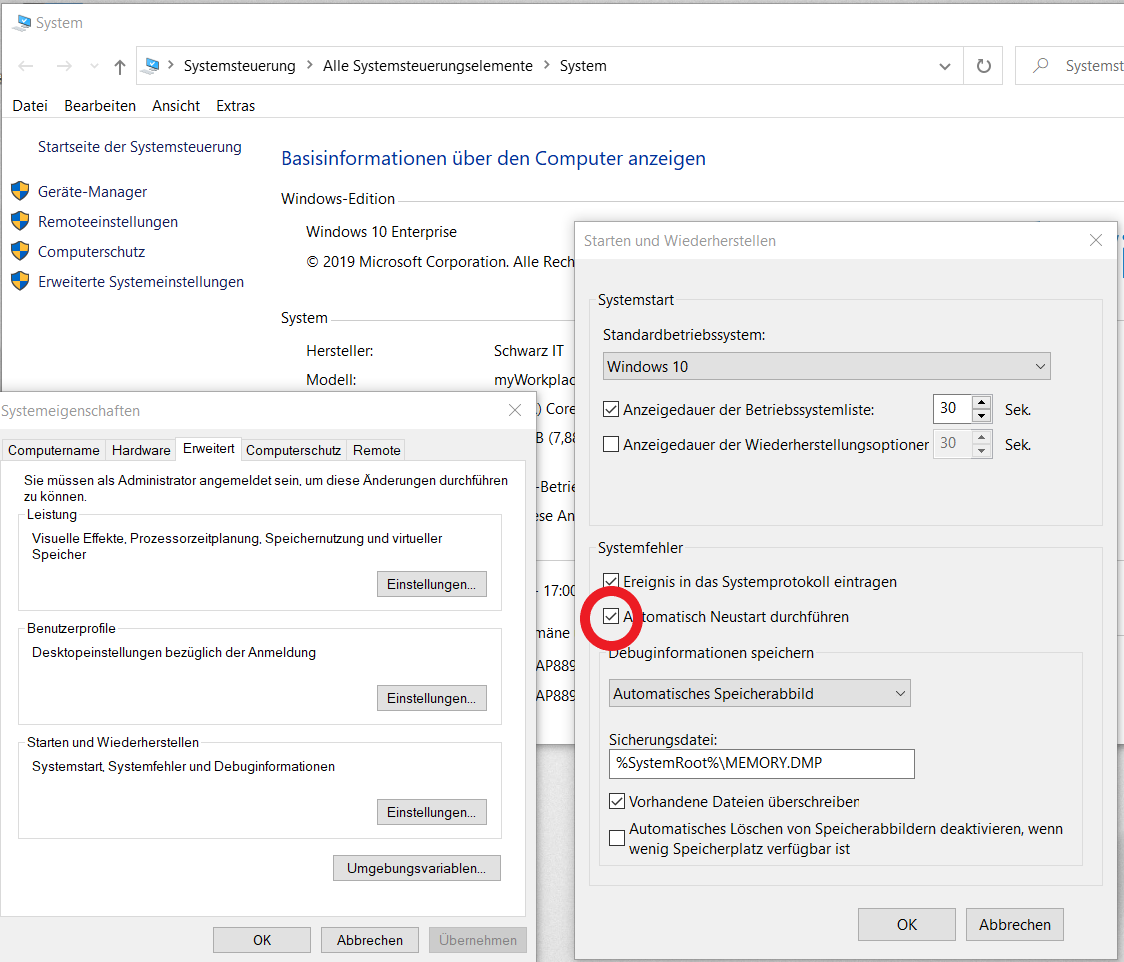This screenshot has height=962, width=1124.
Task: Click Abbrechen in Systemeigenschaften dialog
Action: click(x=370, y=940)
